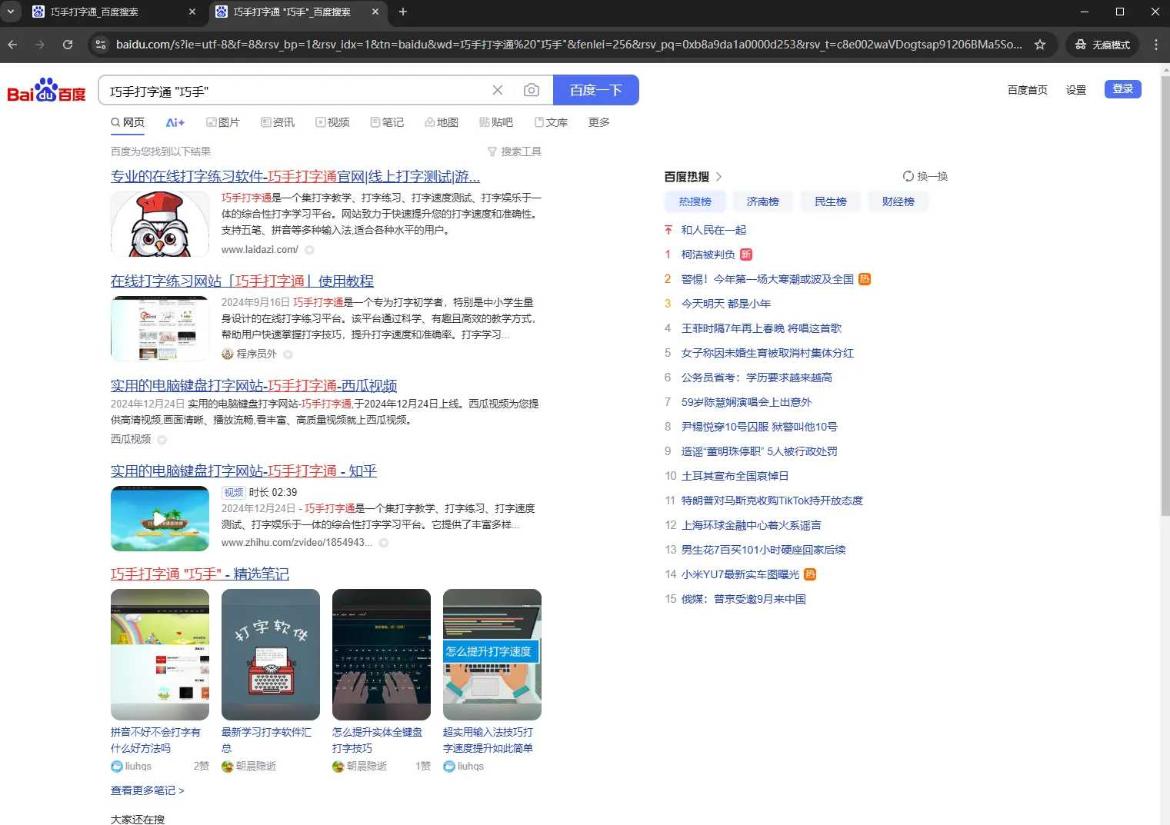The width and height of the screenshot is (1170, 825).
Task: Switch to 笔记 search tab
Action: pos(387,122)
